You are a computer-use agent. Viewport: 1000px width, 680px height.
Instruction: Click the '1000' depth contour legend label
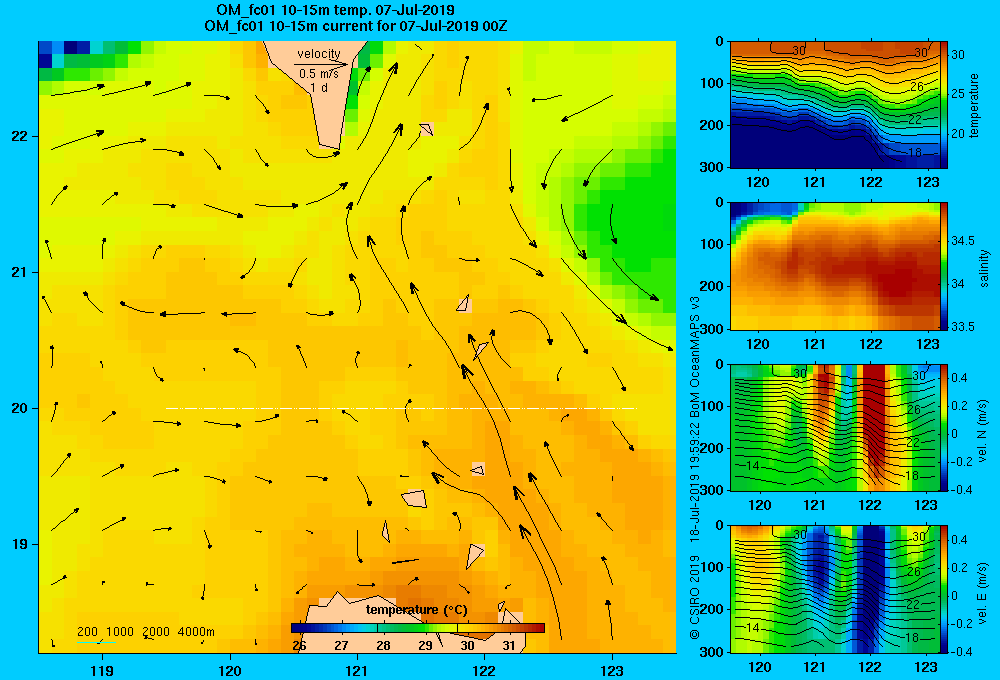tap(120, 632)
